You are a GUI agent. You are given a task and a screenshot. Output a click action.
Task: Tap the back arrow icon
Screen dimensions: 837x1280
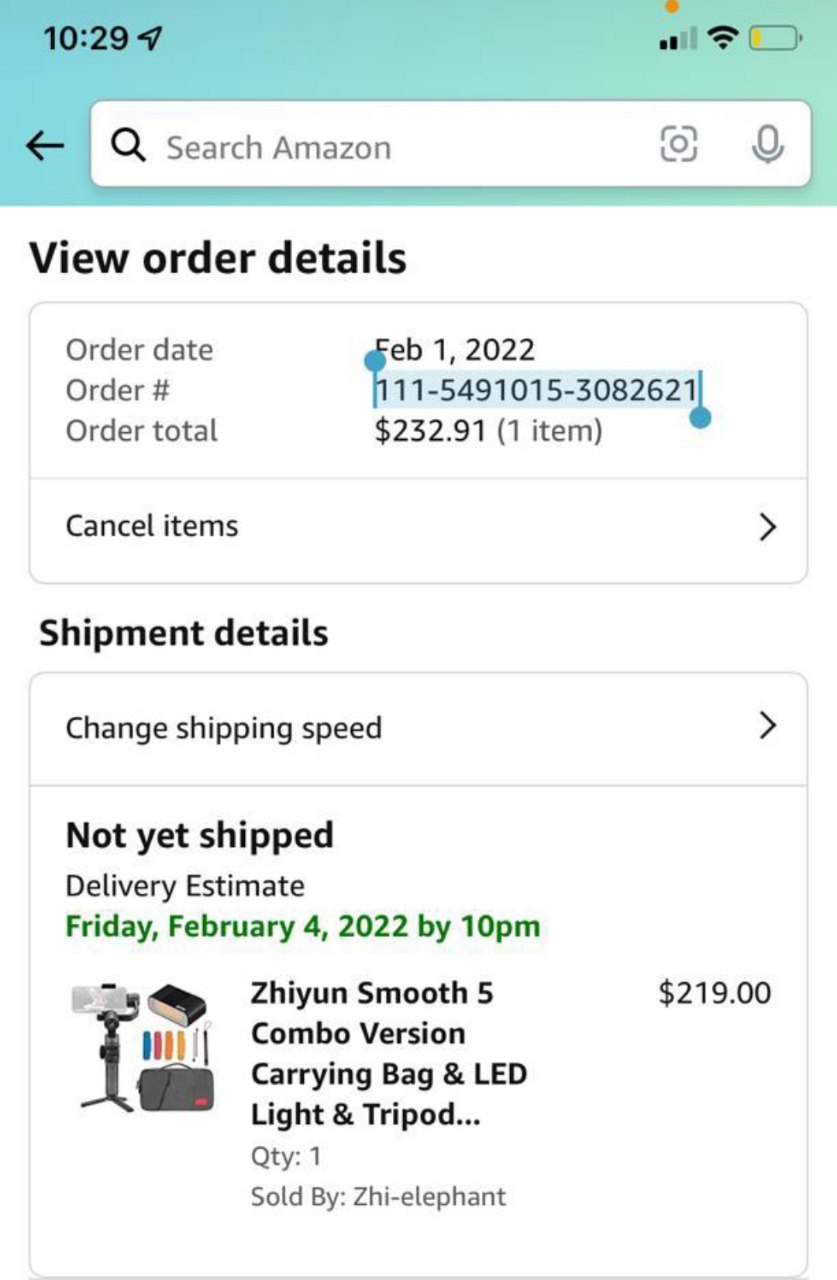click(x=45, y=147)
